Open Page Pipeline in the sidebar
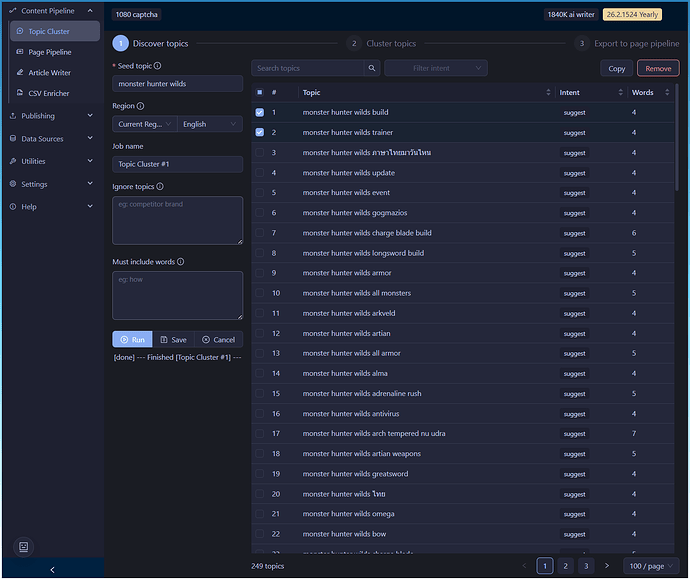Screen dimensions: 690x579 [49, 52]
